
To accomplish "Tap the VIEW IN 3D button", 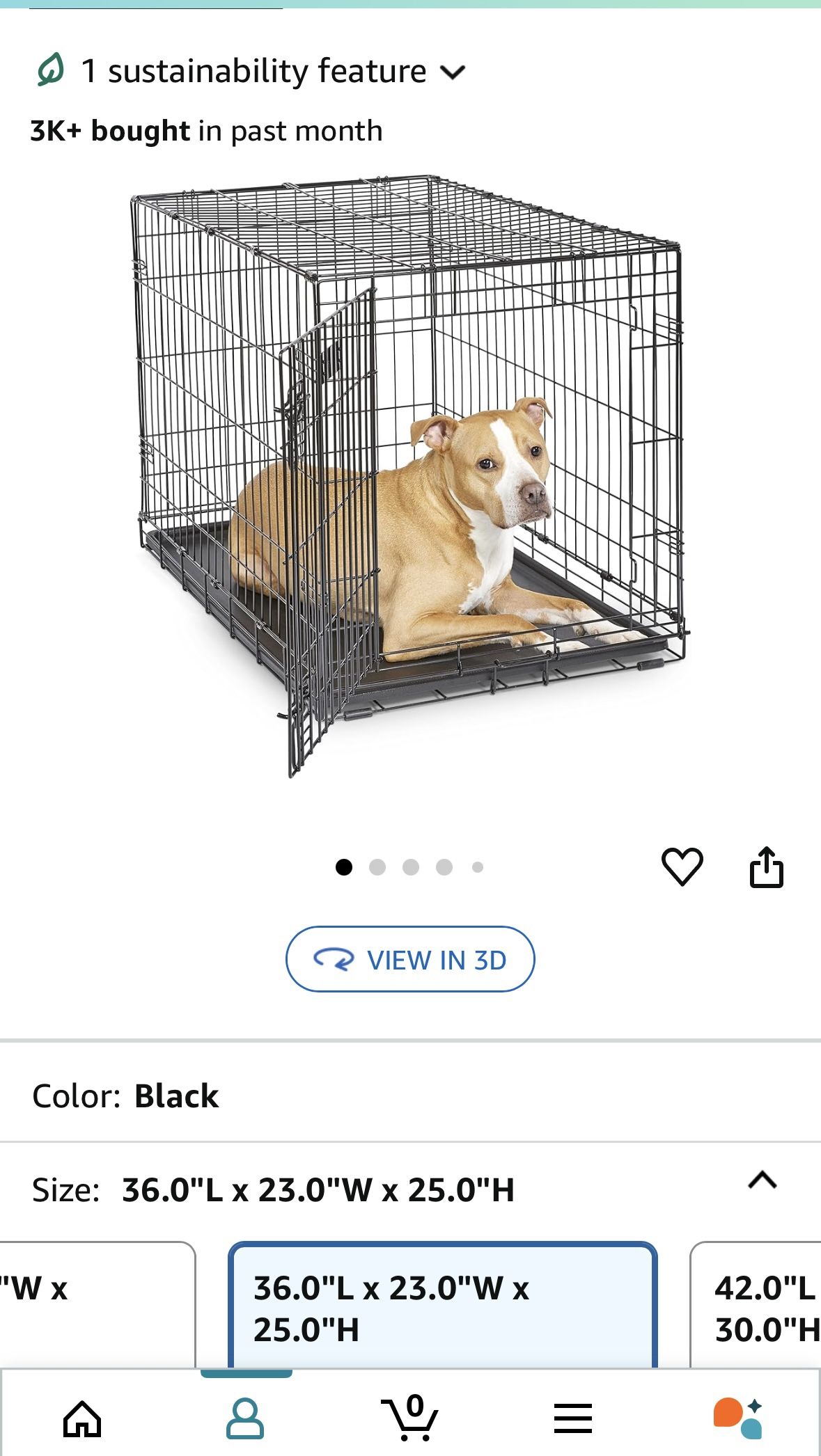I will tap(410, 959).
